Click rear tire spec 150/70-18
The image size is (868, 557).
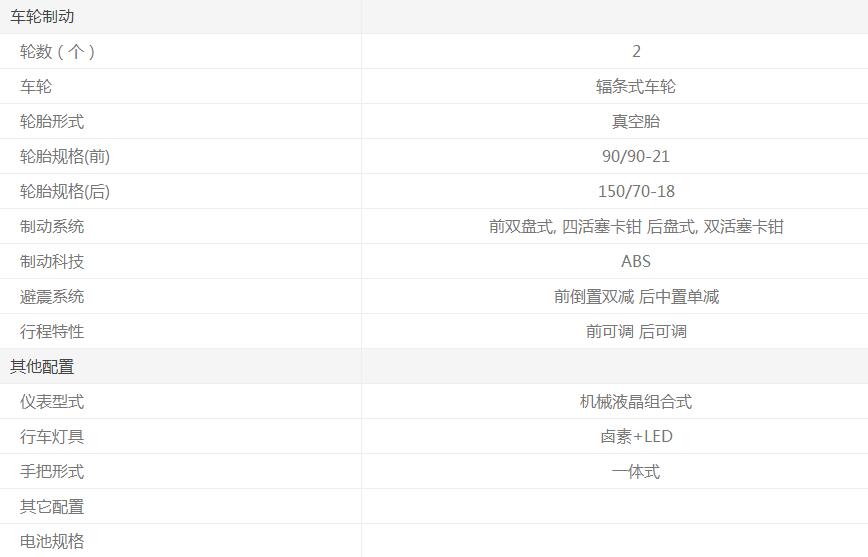coord(635,192)
